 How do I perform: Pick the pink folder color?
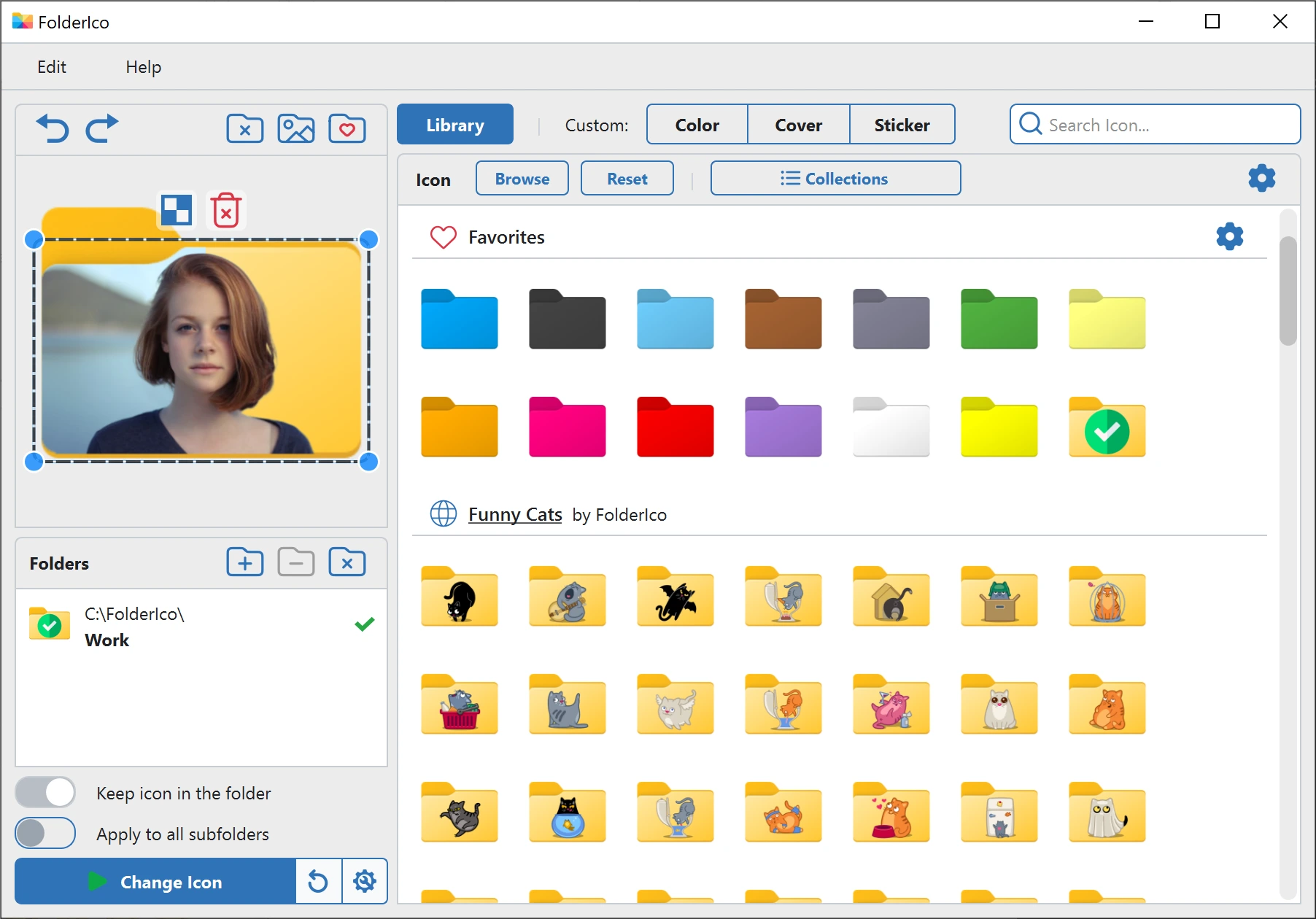(x=568, y=427)
